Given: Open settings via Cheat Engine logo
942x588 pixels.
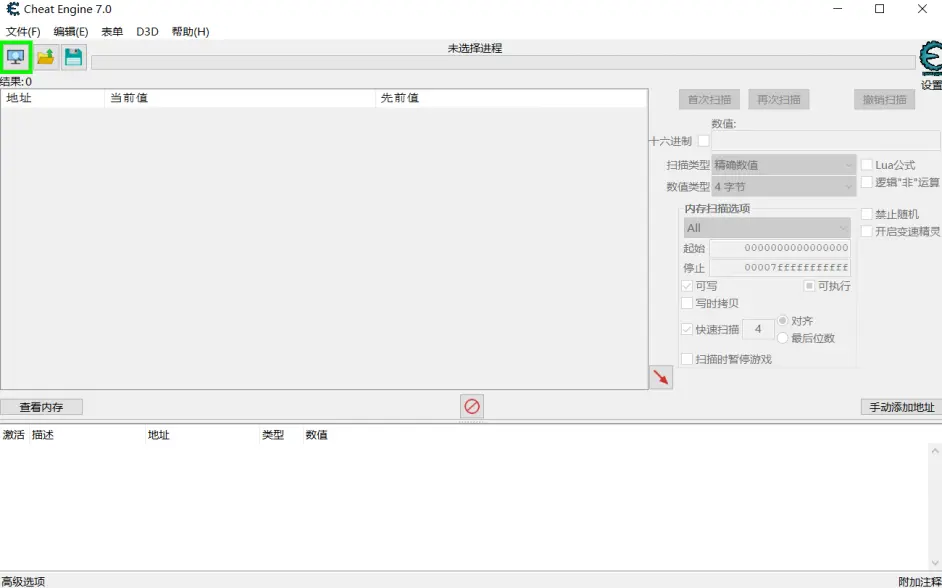Looking at the screenshot, I should coord(930,64).
